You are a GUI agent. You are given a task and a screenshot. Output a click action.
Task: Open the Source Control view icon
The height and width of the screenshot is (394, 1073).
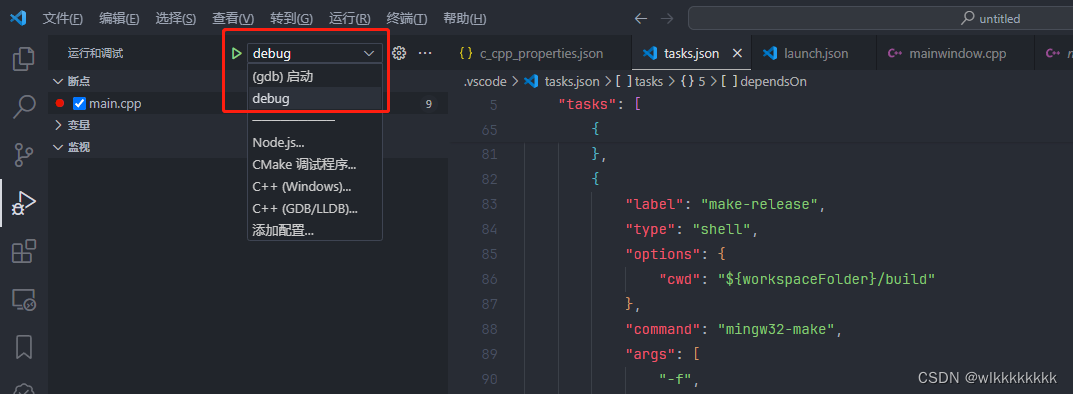coord(24,155)
